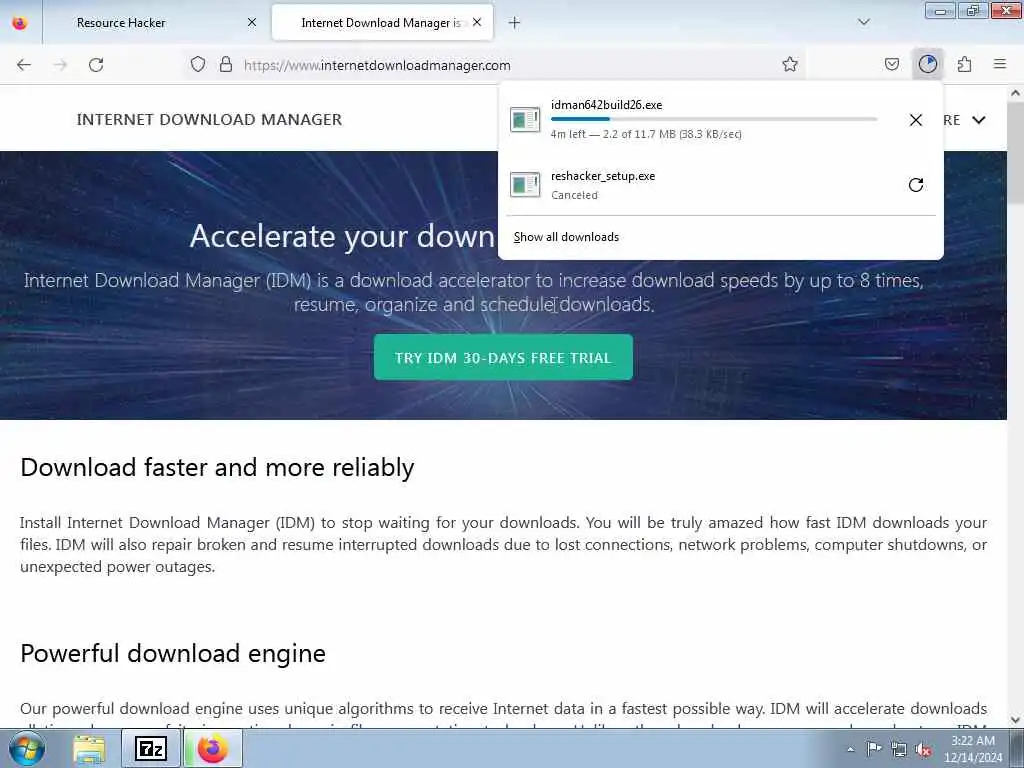The height and width of the screenshot is (768, 1024).
Task: Click the network tray icon
Action: (899, 749)
